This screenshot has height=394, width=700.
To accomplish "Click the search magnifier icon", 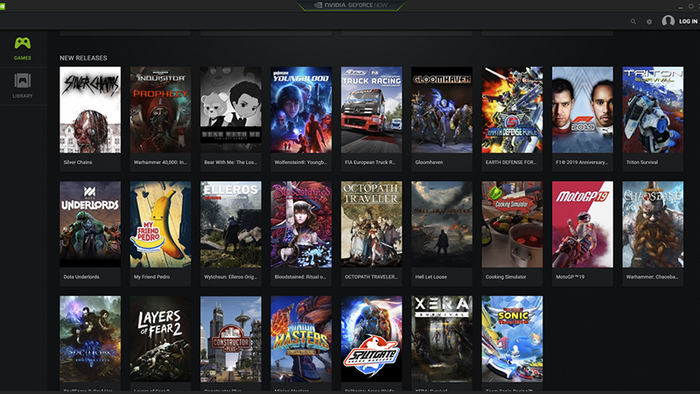I will pyautogui.click(x=633, y=21).
